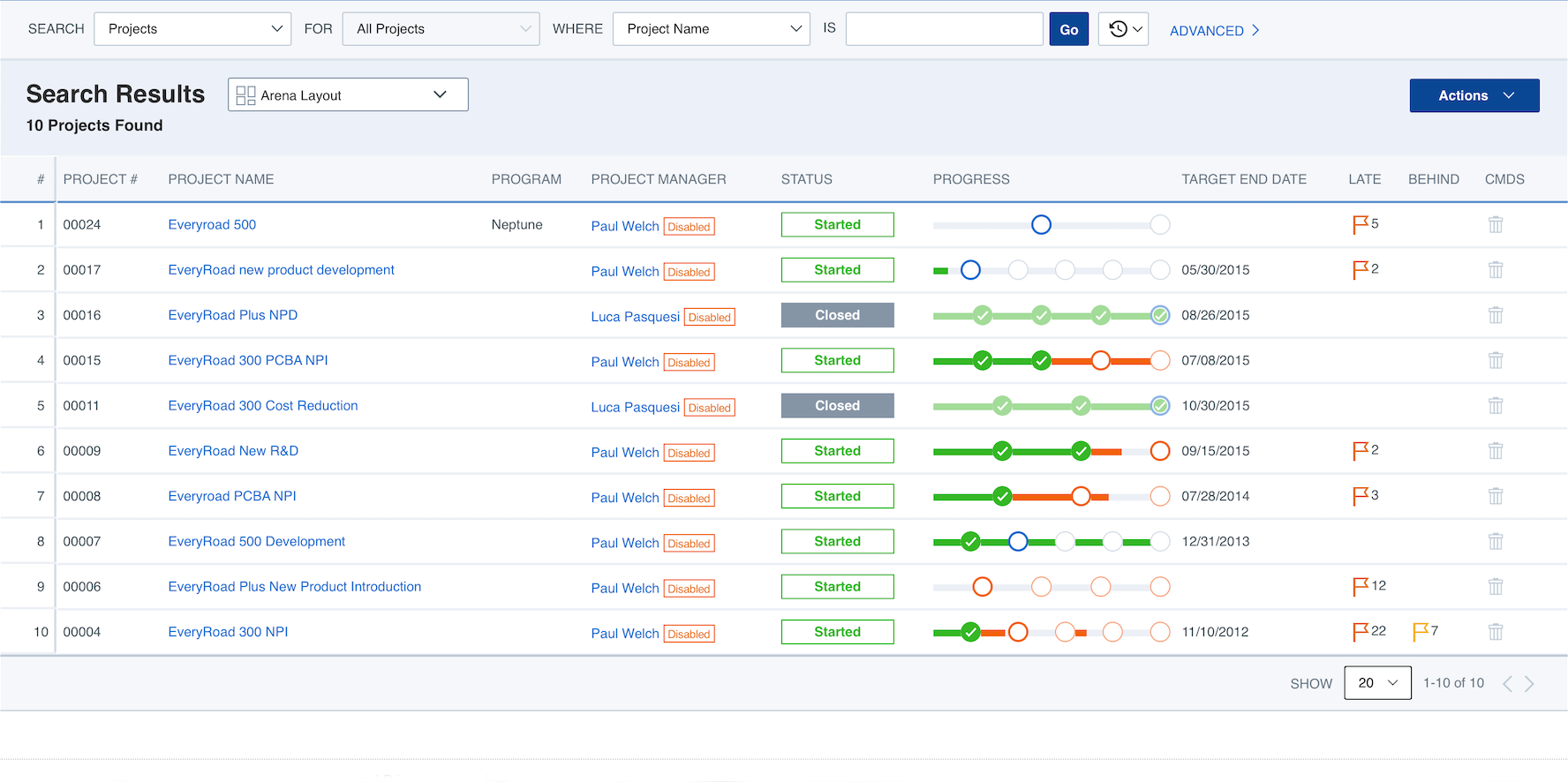Click the search value input field
Image resolution: width=1568 pixels, height=782 pixels.
[x=944, y=29]
